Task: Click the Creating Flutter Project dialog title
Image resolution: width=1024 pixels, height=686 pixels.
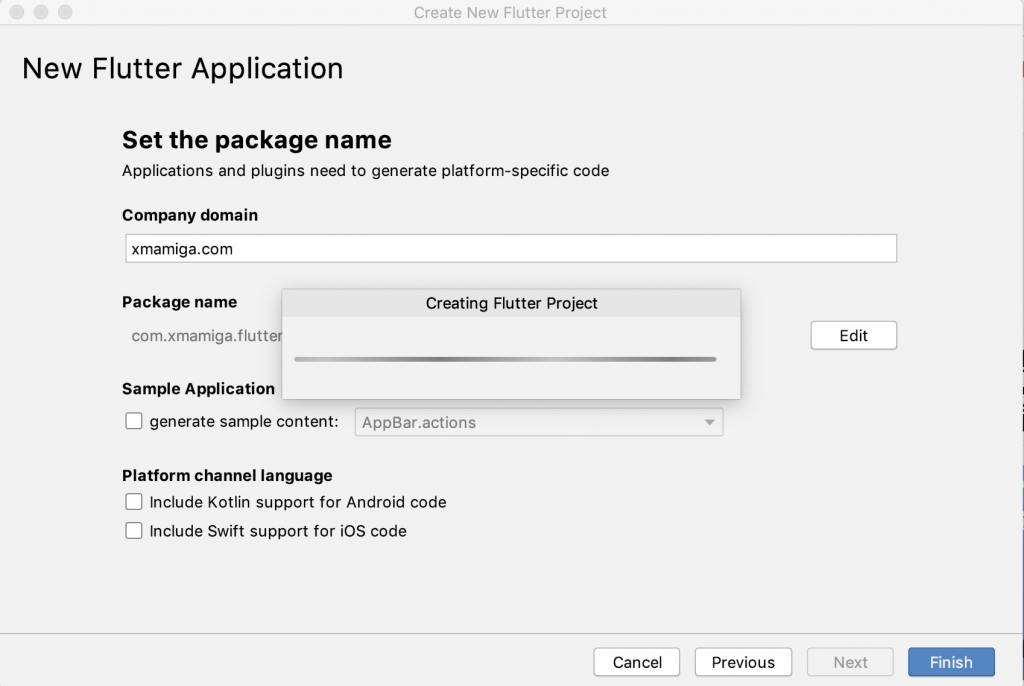Action: point(511,303)
